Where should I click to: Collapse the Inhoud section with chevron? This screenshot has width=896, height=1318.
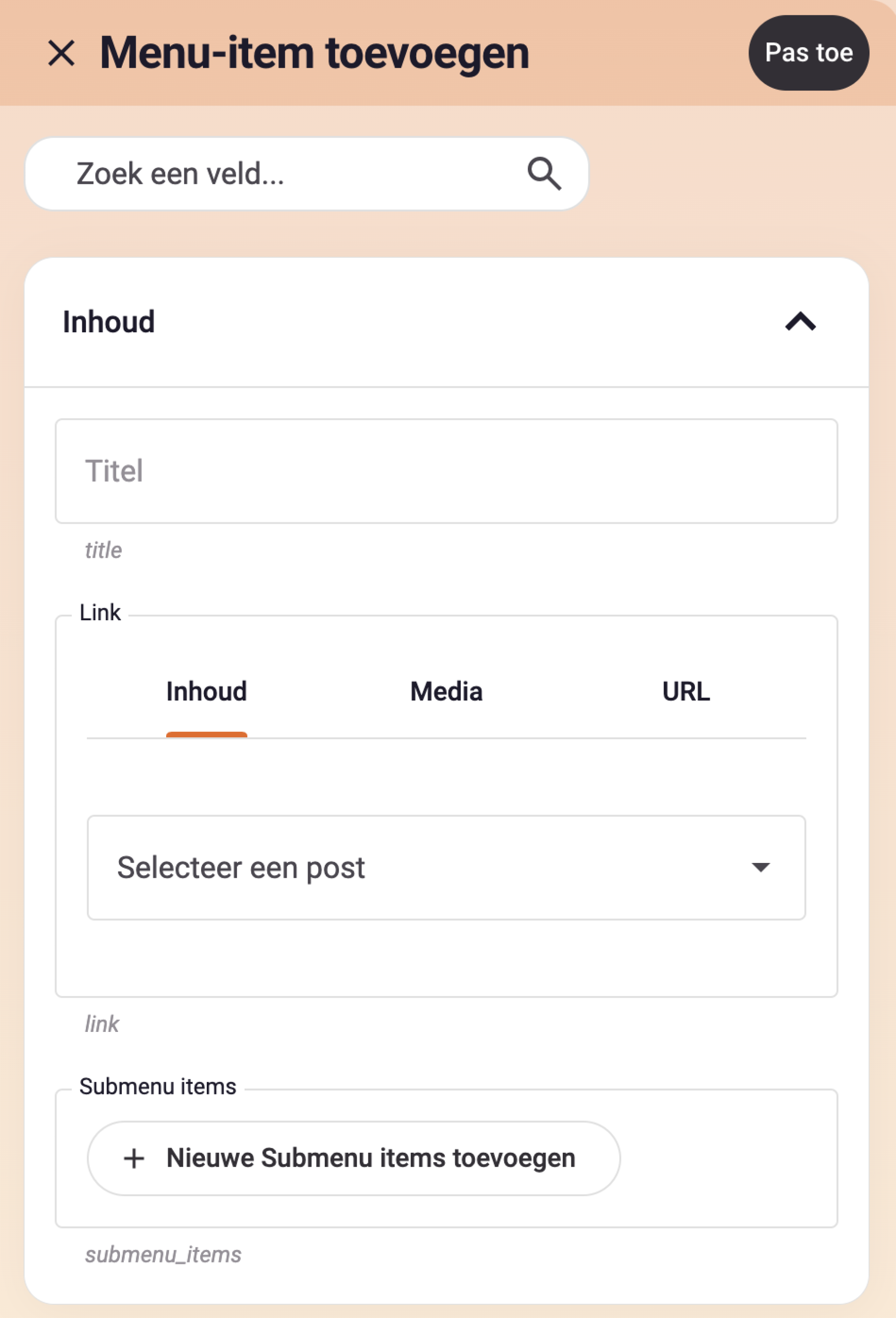[x=800, y=322]
